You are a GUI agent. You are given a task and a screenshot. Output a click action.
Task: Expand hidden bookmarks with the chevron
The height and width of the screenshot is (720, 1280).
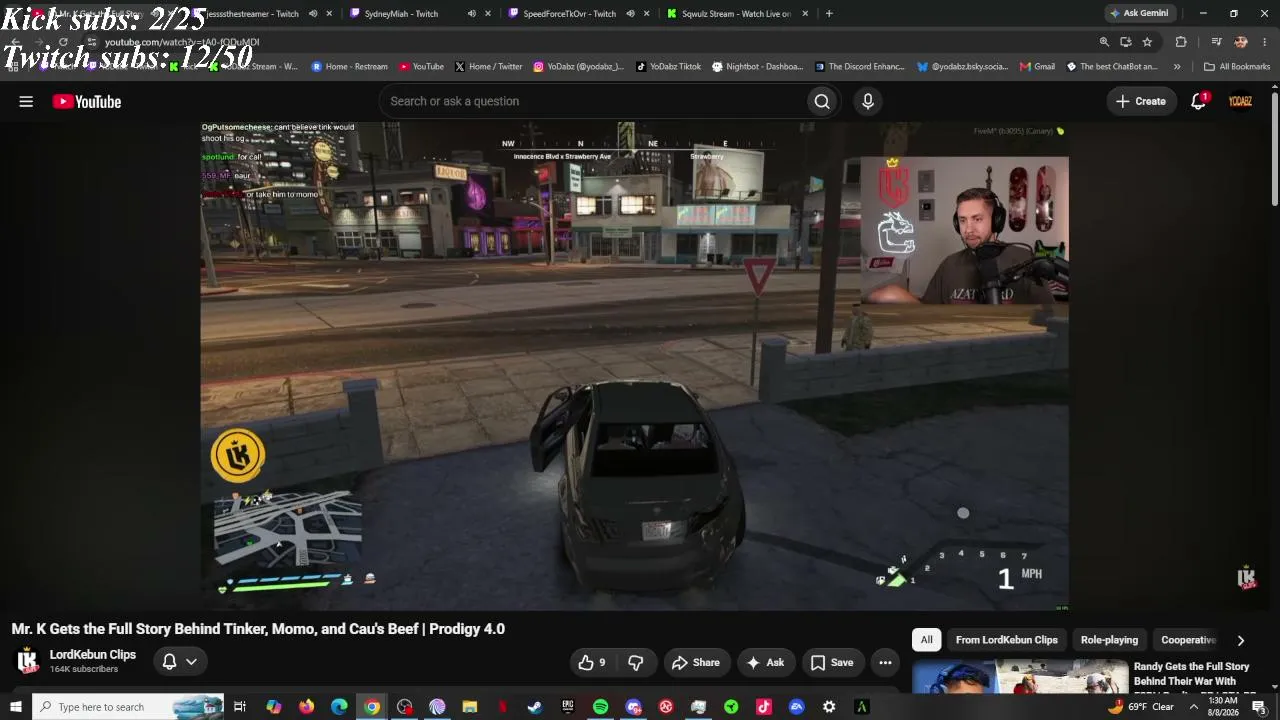1177,67
